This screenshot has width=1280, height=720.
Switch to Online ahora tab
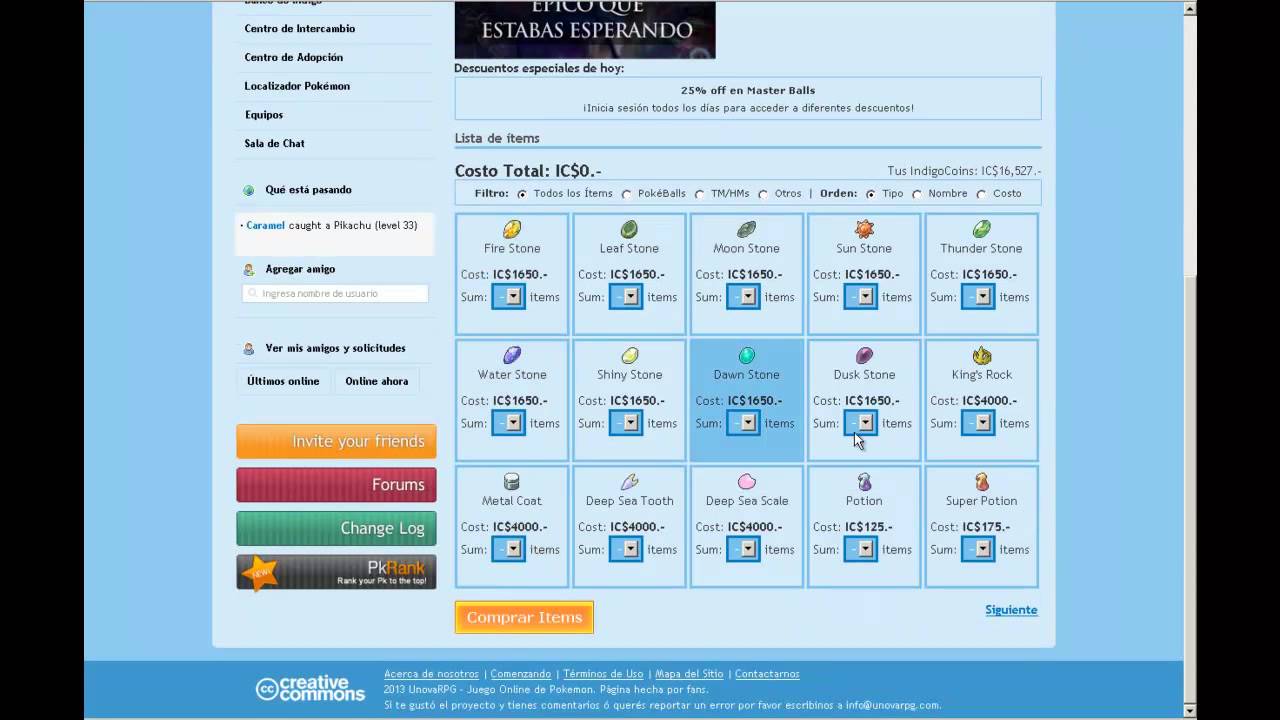point(377,381)
